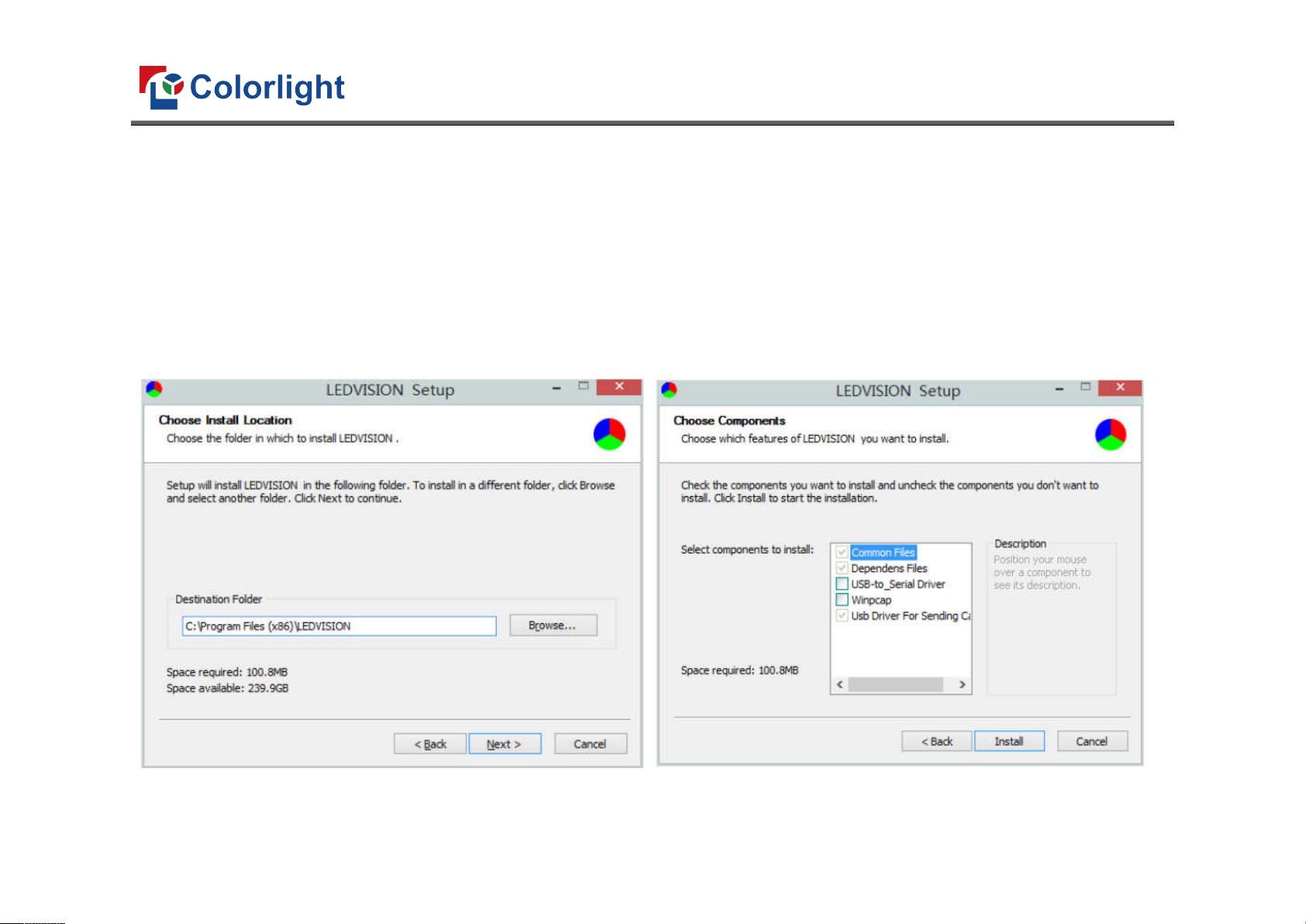Select the Usb Driver For Sending list entry
This screenshot has height=924, width=1306.
(x=911, y=616)
